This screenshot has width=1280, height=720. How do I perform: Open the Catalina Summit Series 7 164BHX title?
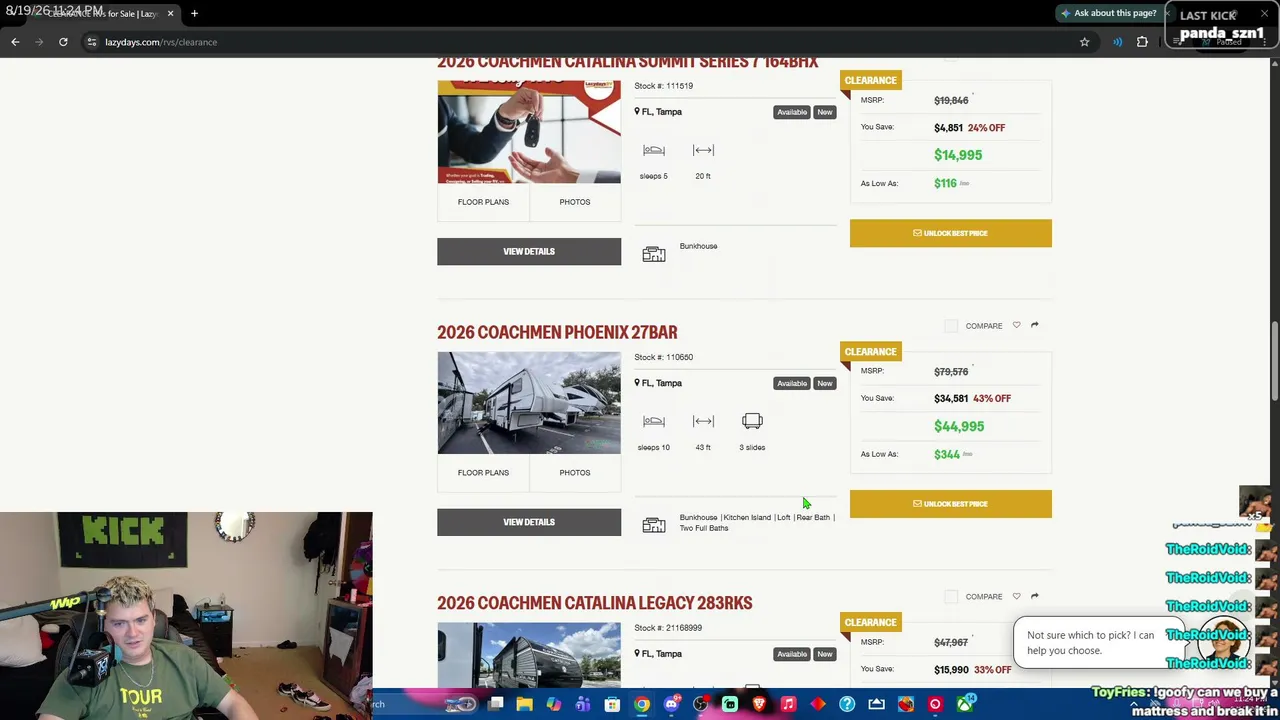(628, 62)
